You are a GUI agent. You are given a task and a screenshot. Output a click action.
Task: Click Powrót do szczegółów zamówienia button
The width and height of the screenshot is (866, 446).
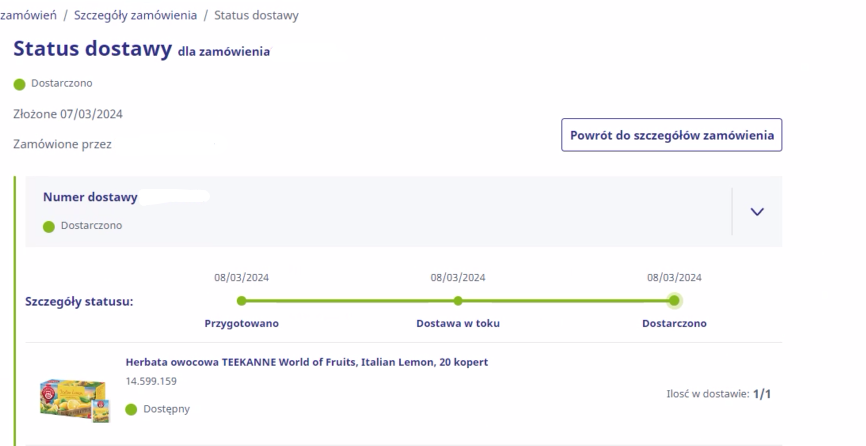672,135
